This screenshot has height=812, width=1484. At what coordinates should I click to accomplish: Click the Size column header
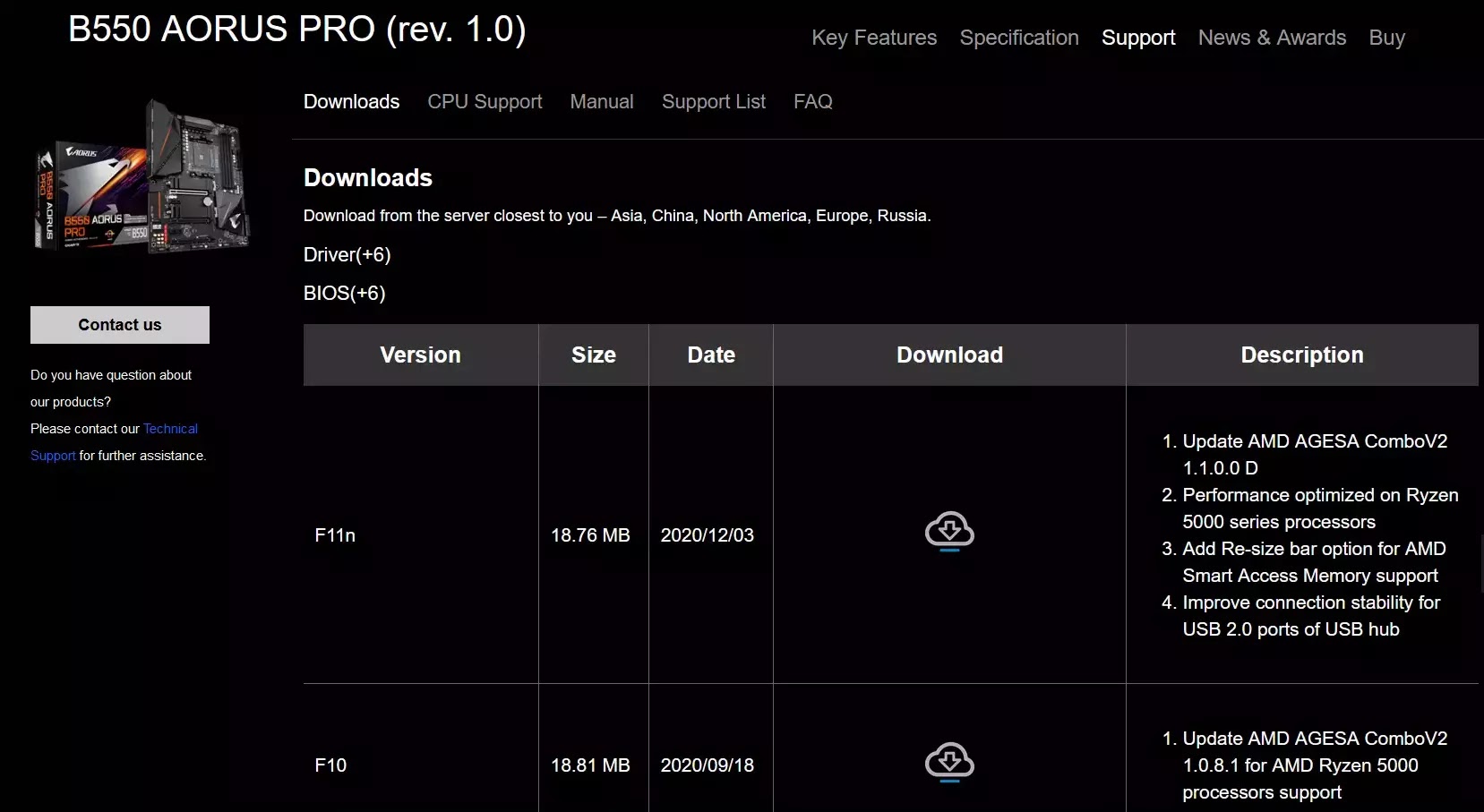(x=594, y=355)
